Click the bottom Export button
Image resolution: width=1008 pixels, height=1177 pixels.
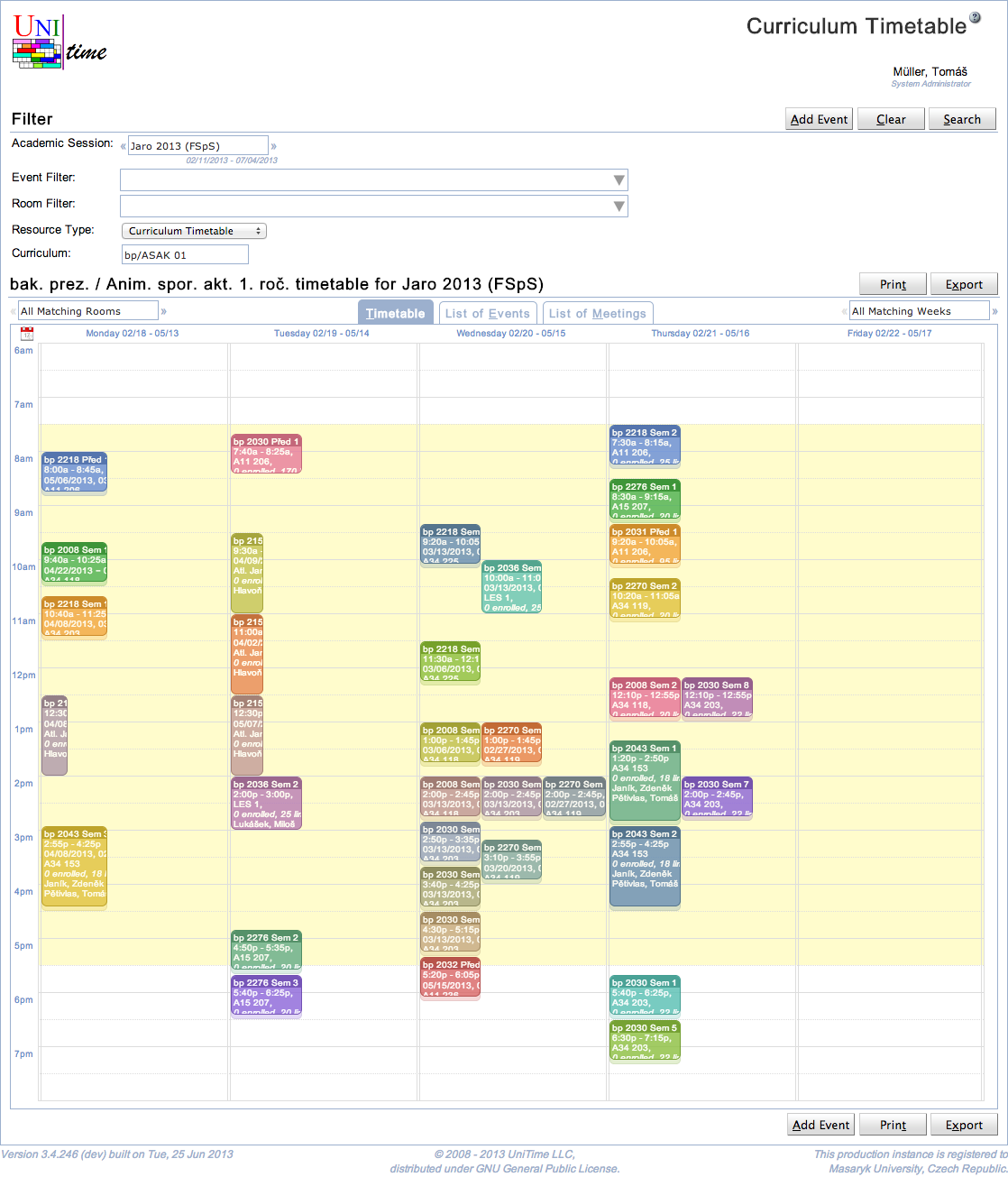pyautogui.click(x=964, y=1125)
